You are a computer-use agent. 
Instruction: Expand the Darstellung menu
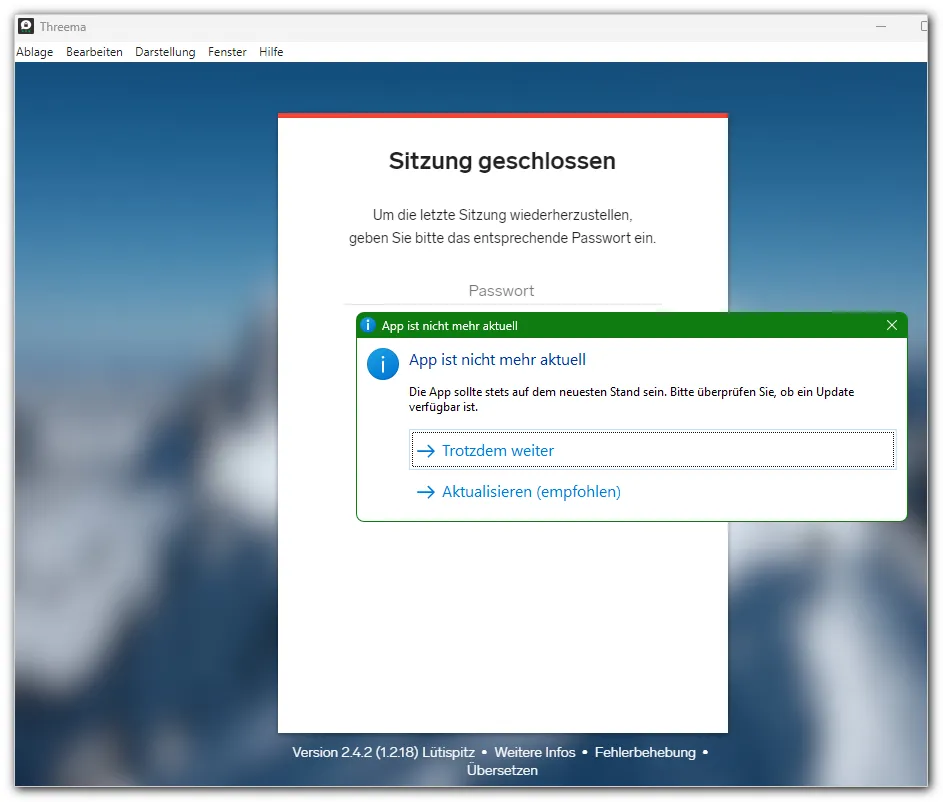165,52
